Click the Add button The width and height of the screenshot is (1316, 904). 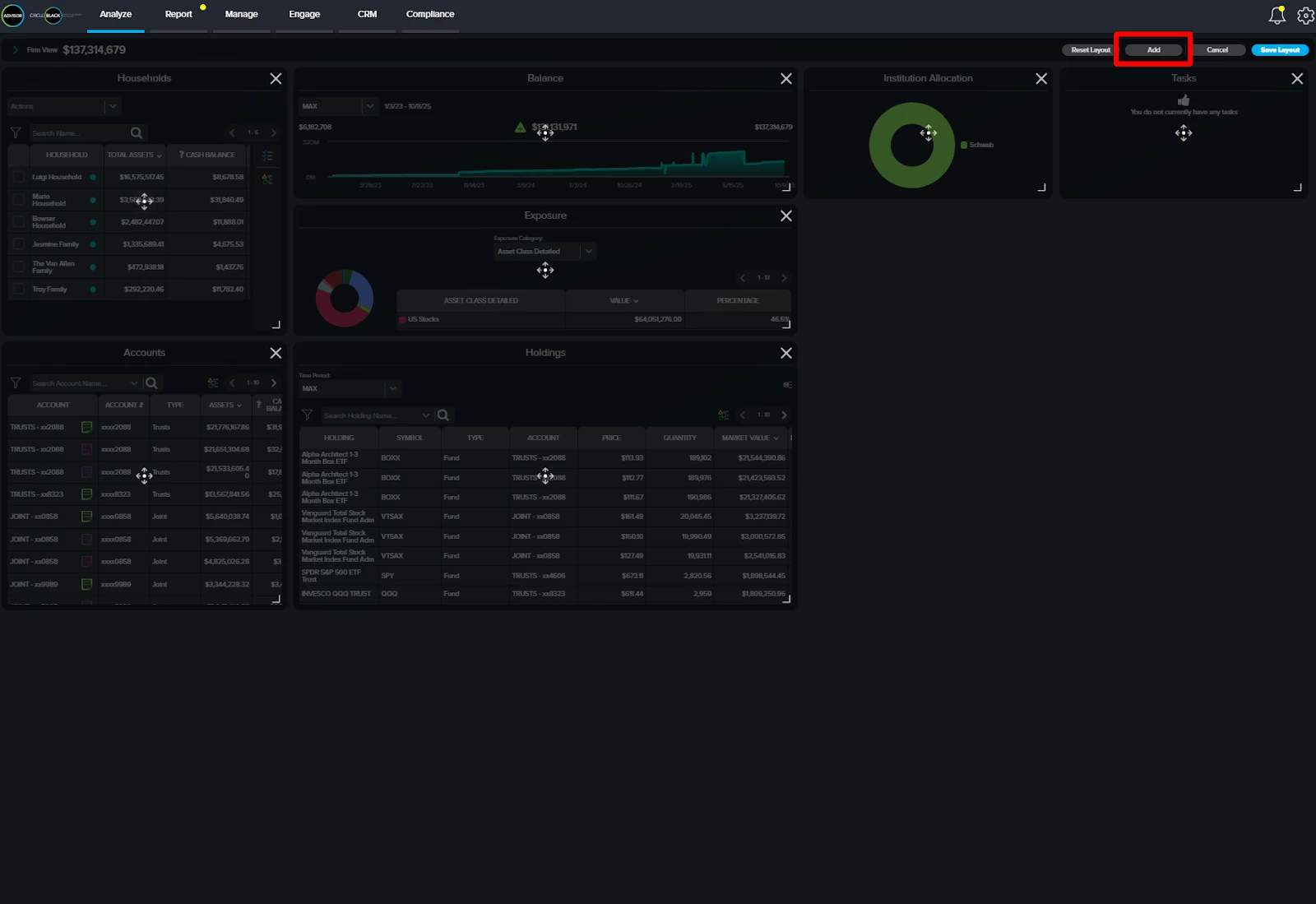pos(1154,50)
